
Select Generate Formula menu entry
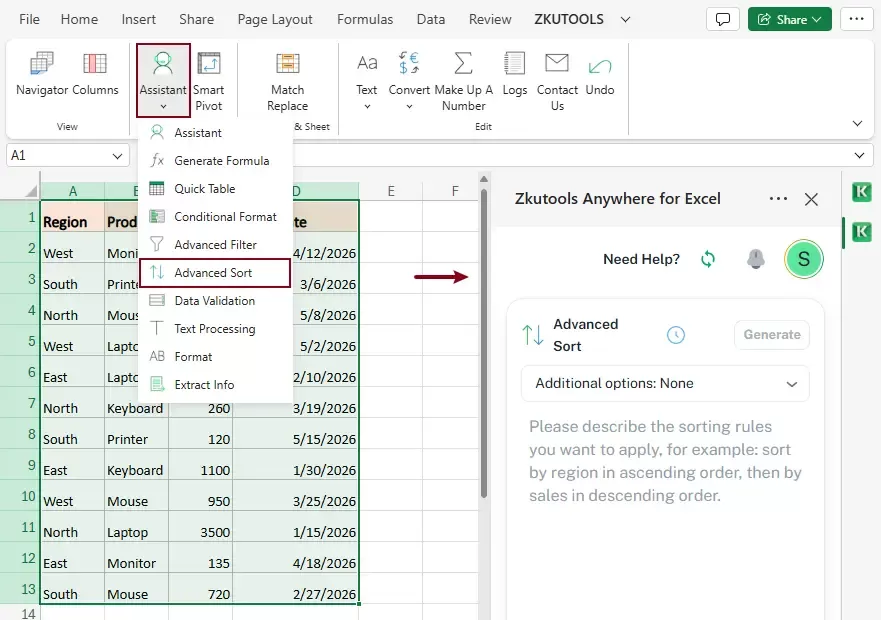215,161
